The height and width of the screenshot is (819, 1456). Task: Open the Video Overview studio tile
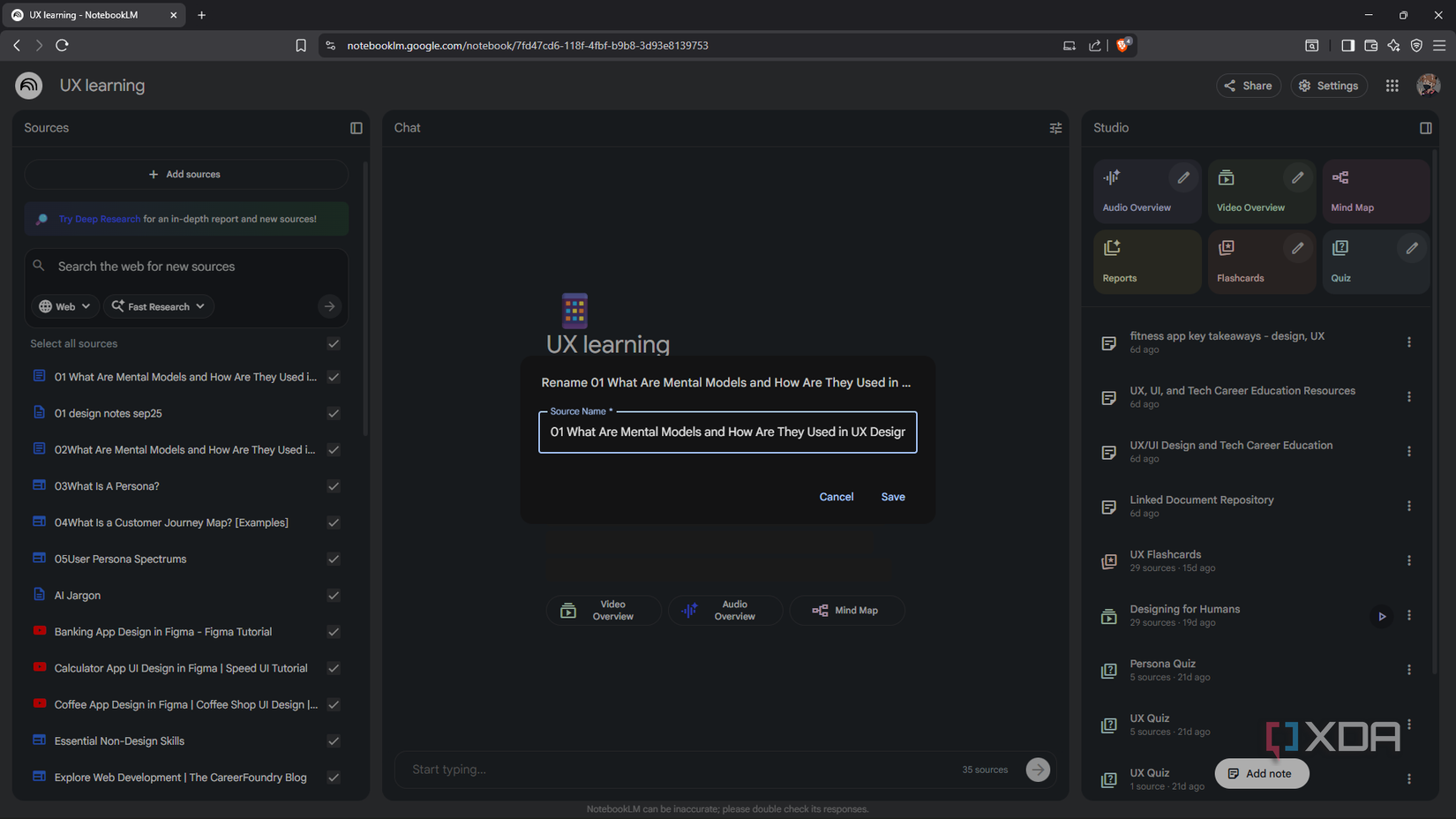(x=1261, y=191)
